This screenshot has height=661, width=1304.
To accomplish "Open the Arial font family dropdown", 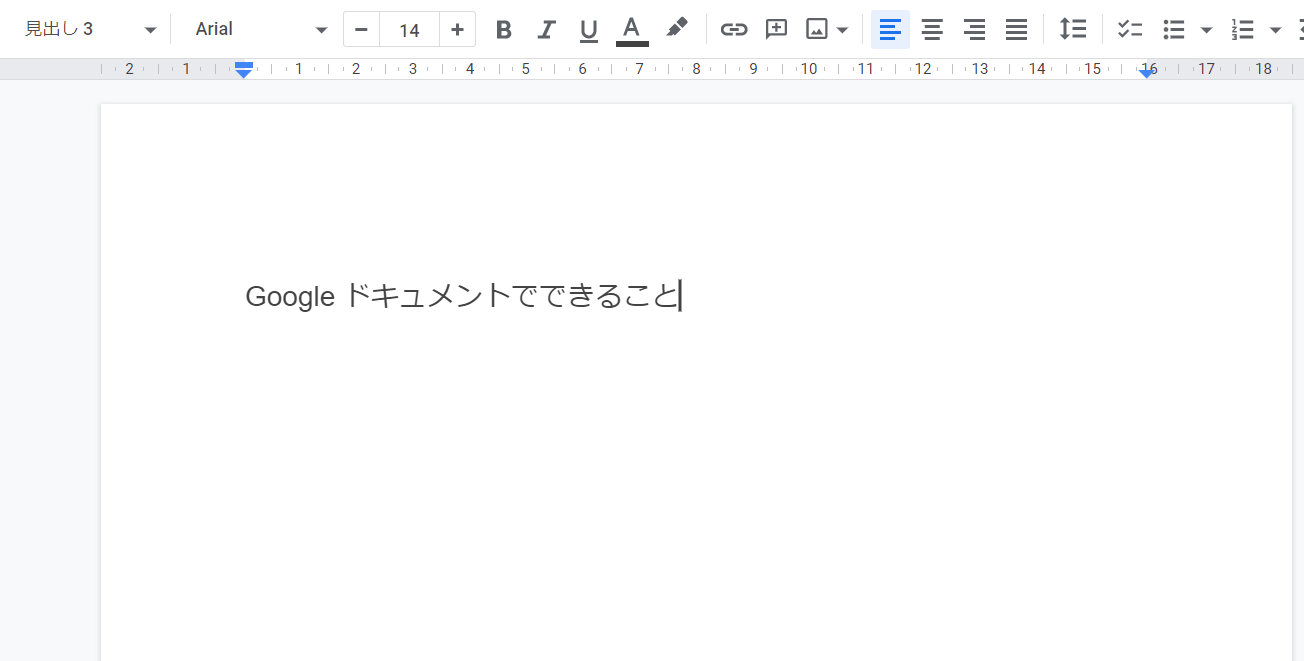I will tap(261, 29).
